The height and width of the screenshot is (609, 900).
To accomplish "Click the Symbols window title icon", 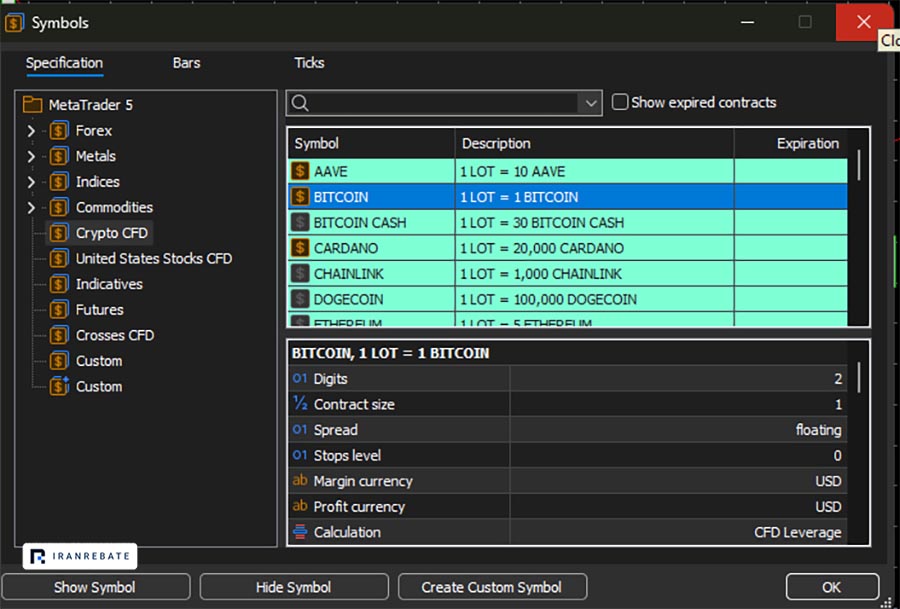I will [14, 23].
